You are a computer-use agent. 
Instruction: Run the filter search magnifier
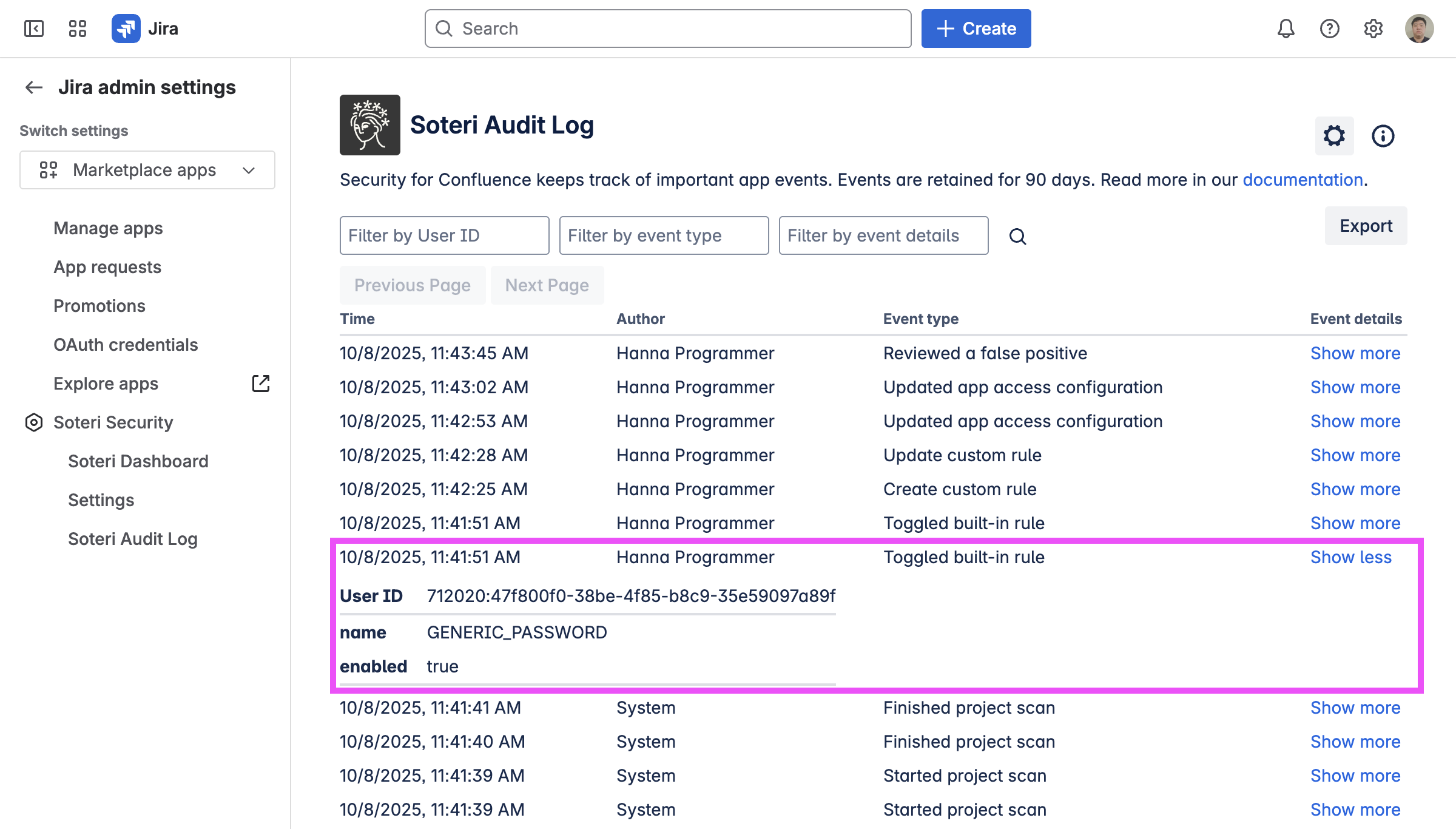1017,236
